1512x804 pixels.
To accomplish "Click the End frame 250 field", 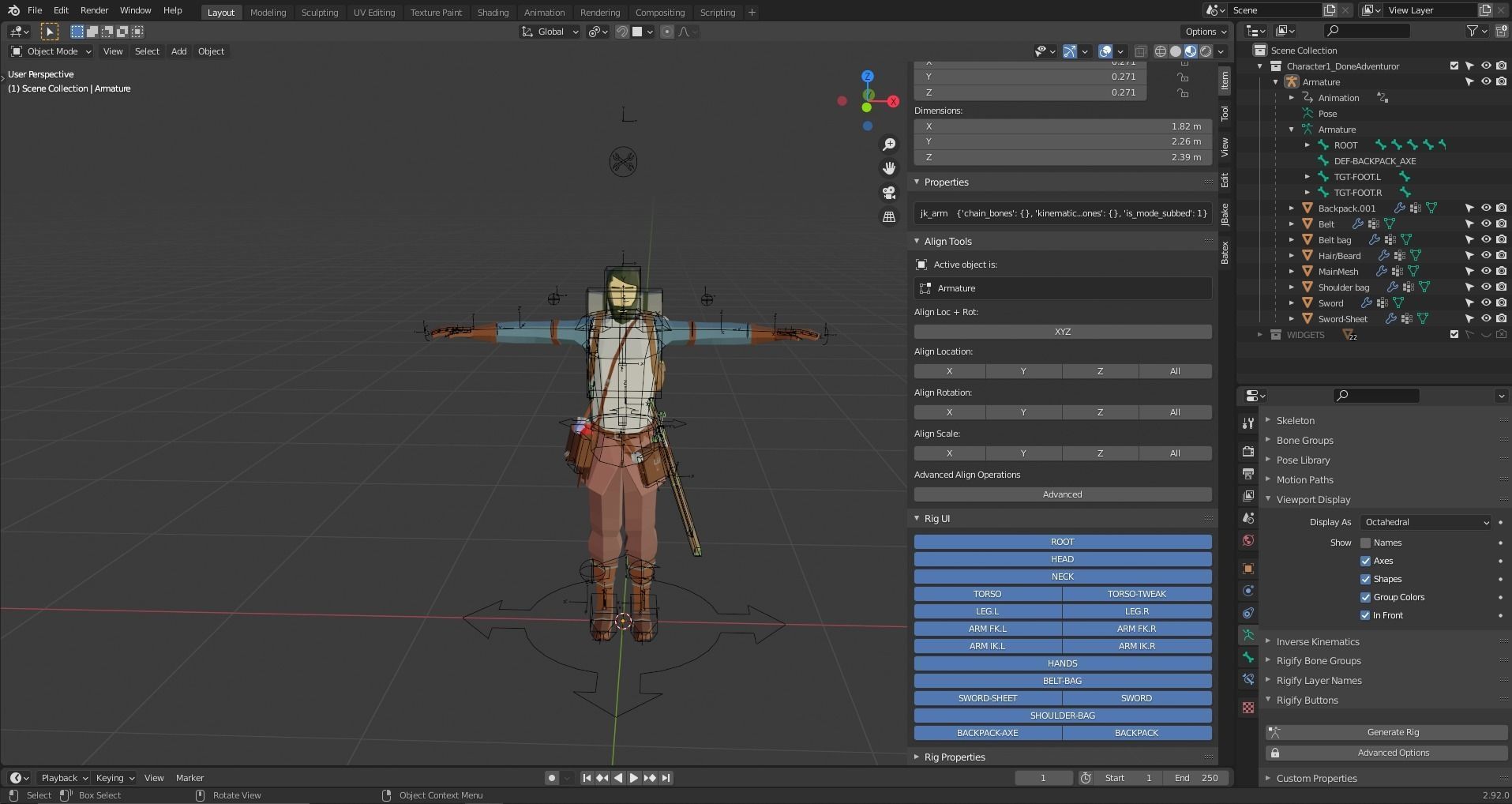I will pyautogui.click(x=1195, y=778).
